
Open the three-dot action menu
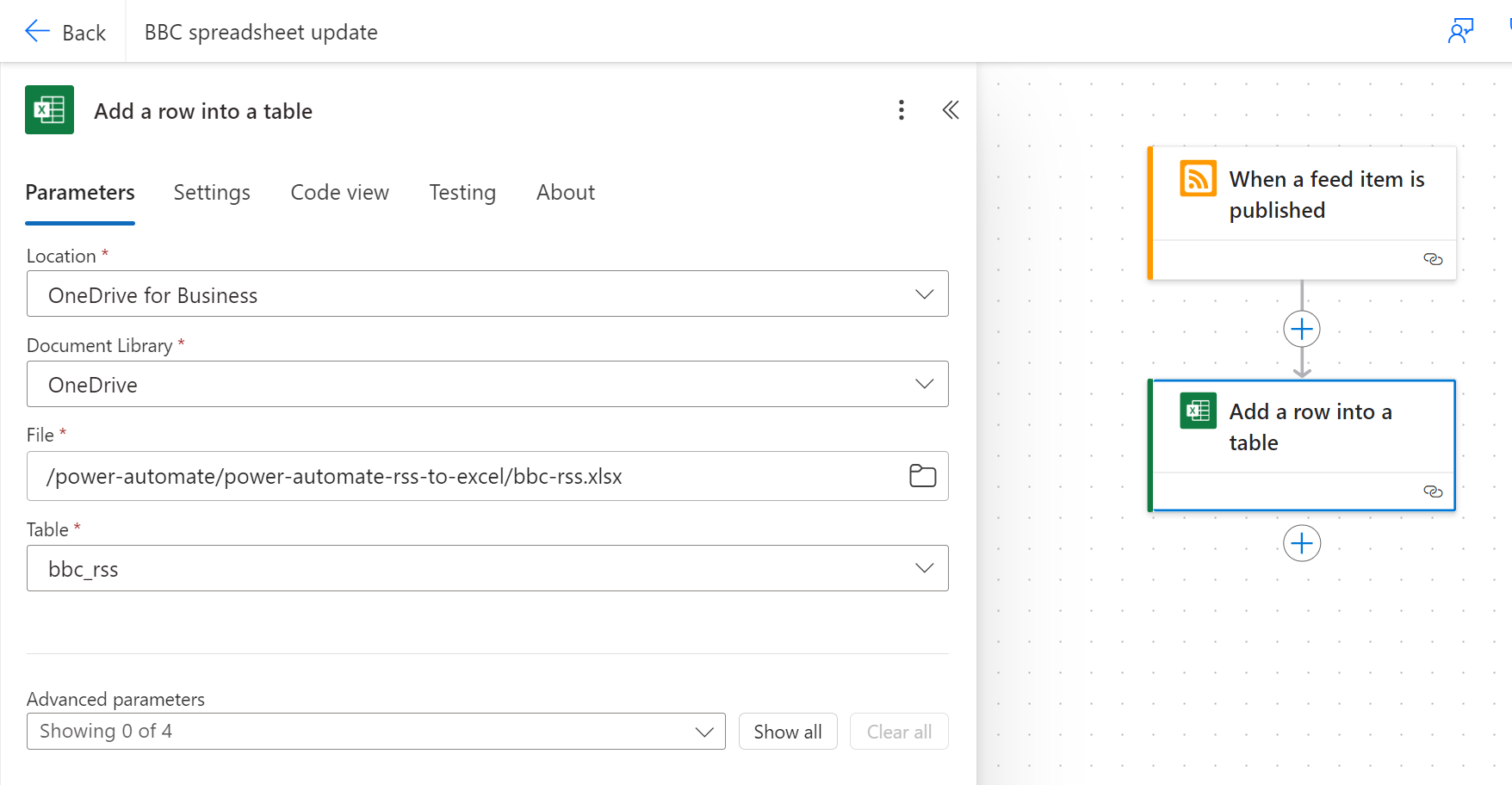click(x=902, y=110)
